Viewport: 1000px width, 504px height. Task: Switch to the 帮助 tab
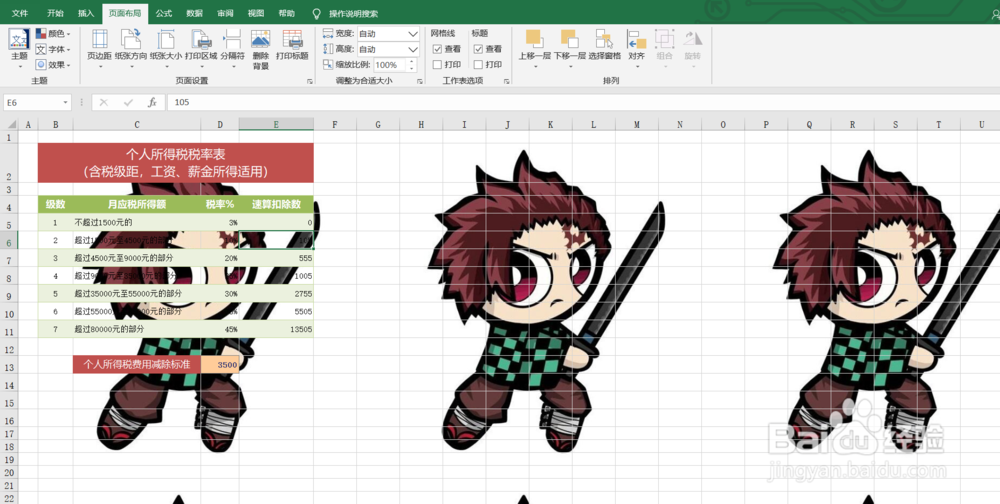[287, 13]
